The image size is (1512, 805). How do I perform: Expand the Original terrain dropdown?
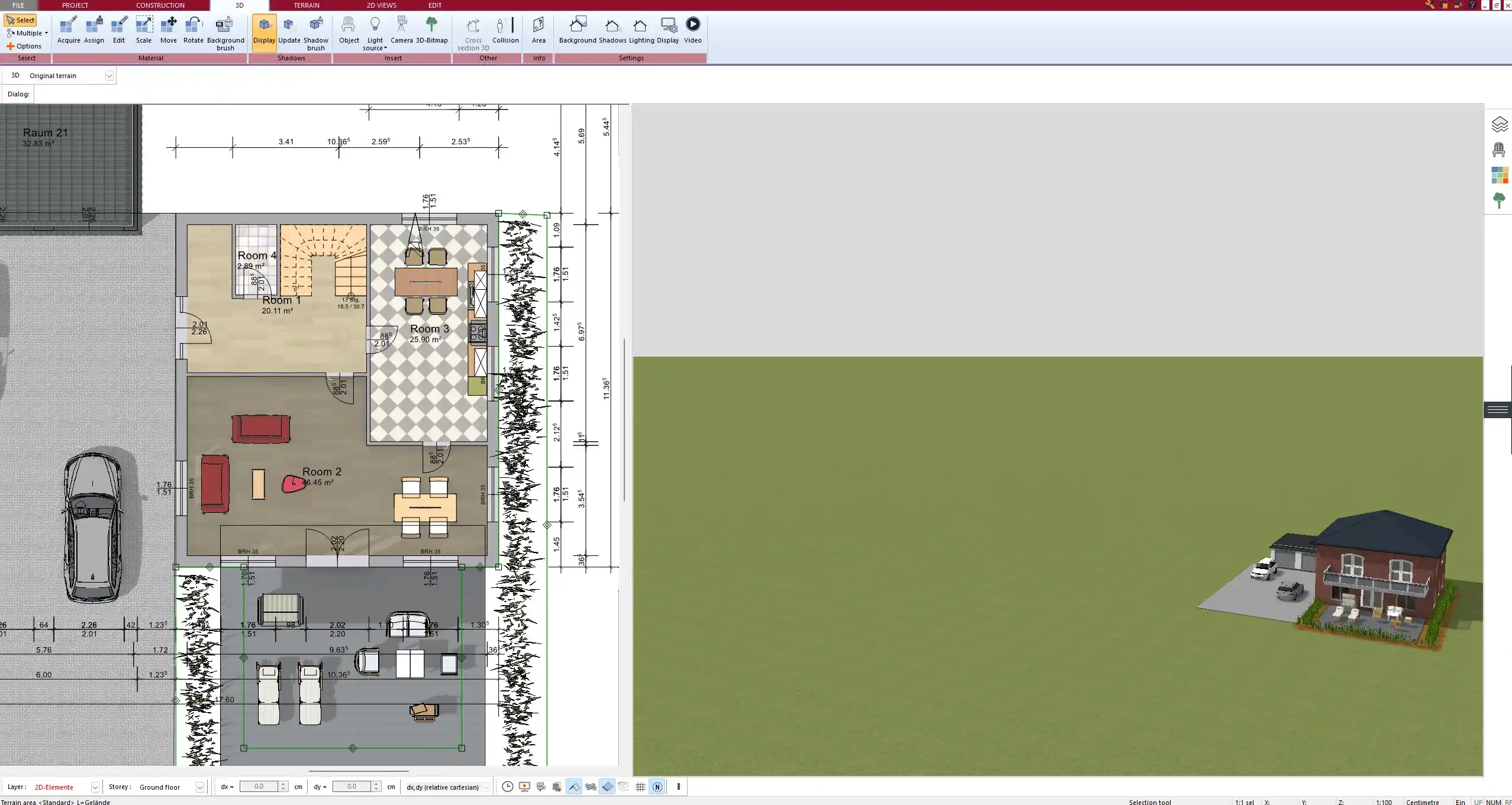tap(109, 76)
